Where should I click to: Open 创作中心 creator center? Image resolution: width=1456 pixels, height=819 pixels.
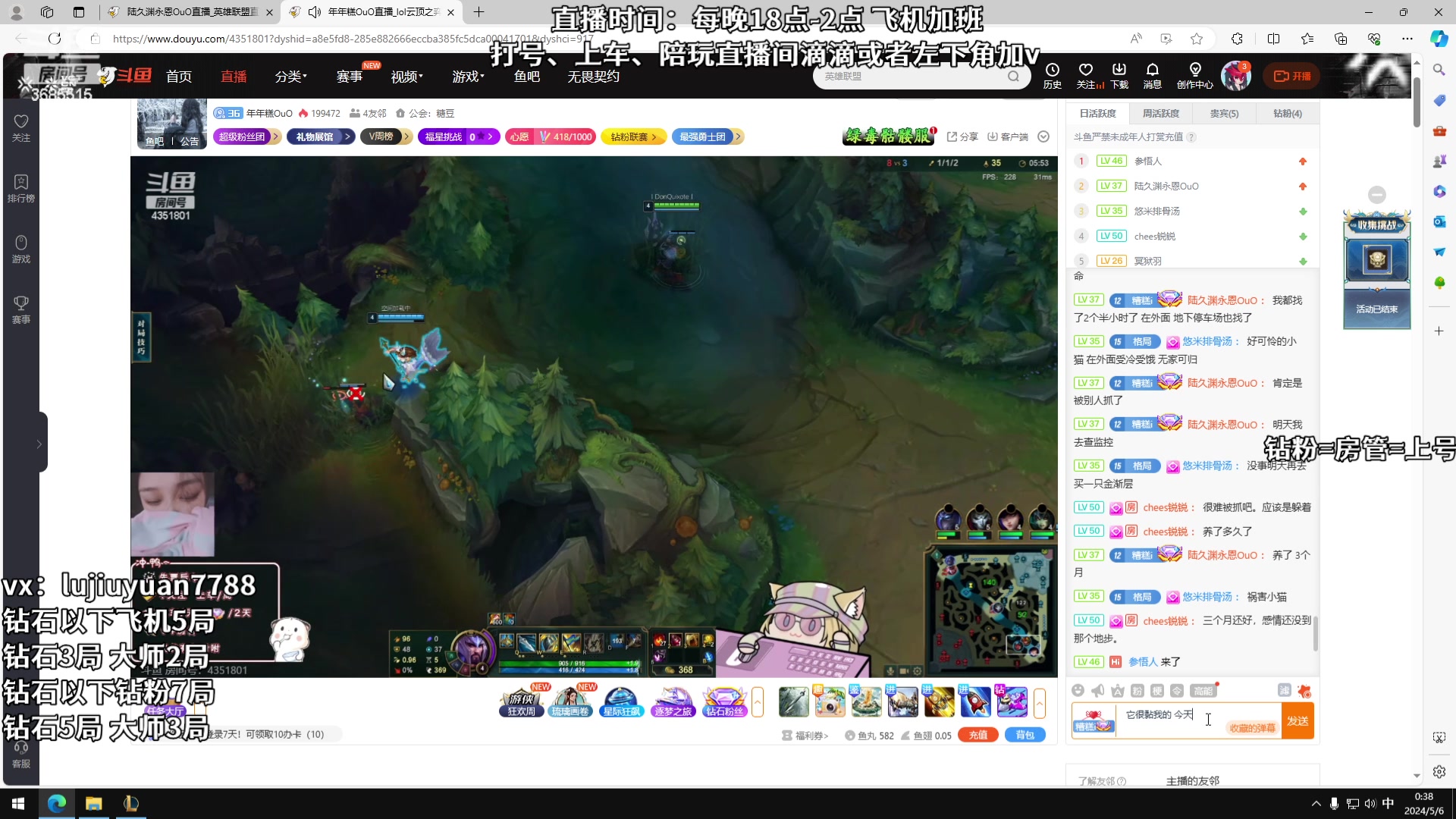pyautogui.click(x=1195, y=76)
